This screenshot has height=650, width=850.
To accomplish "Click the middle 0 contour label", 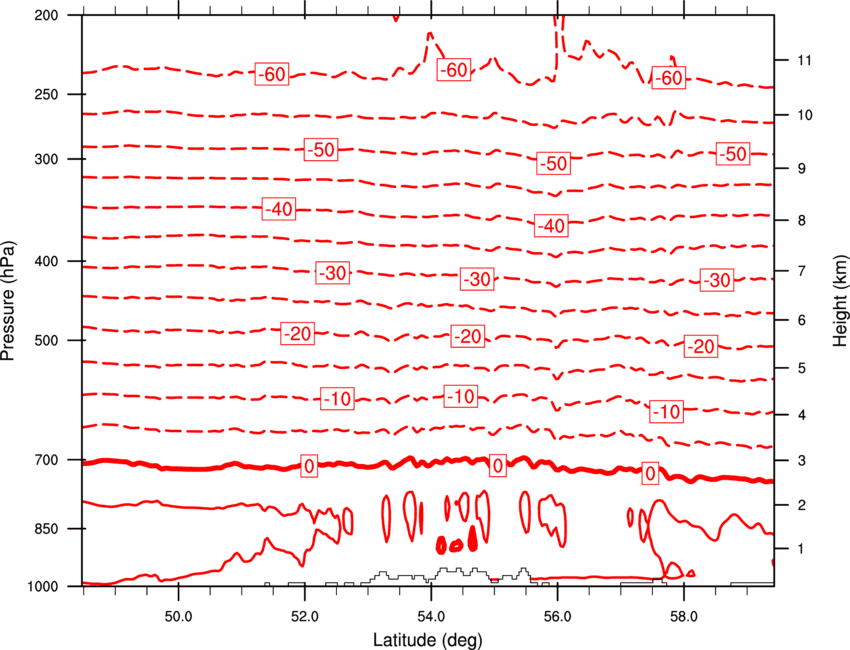I will (x=497, y=465).
